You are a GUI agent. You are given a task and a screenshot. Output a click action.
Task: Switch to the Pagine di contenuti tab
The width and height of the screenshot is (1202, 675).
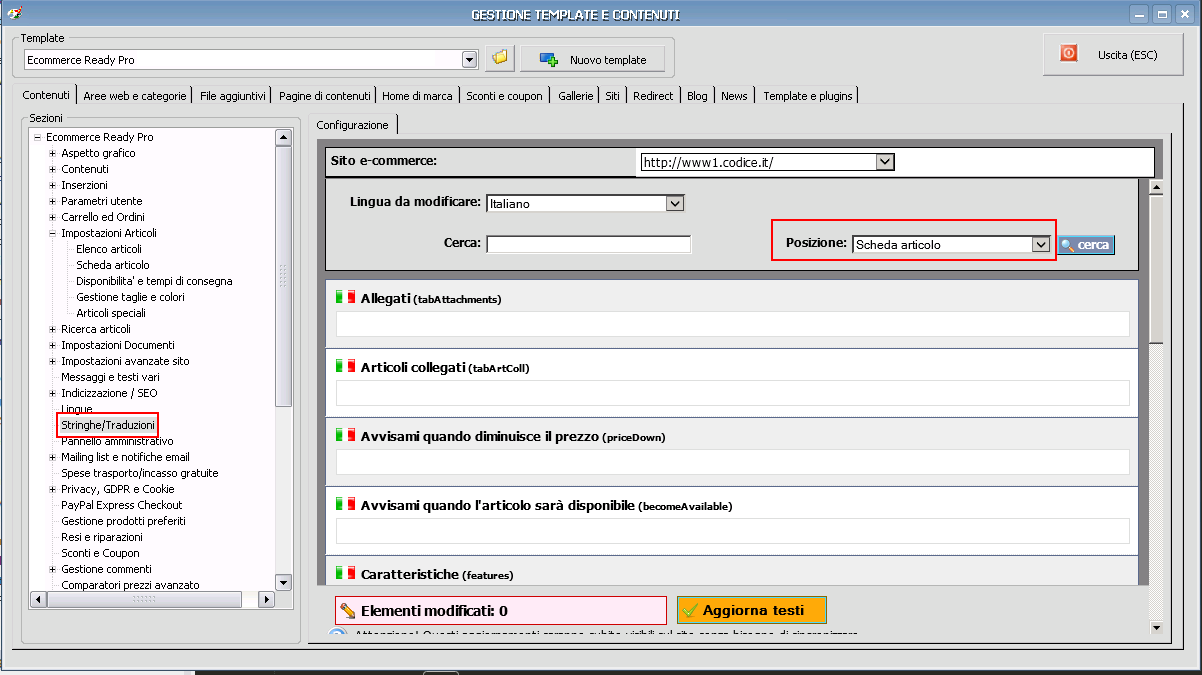pyautogui.click(x=325, y=96)
